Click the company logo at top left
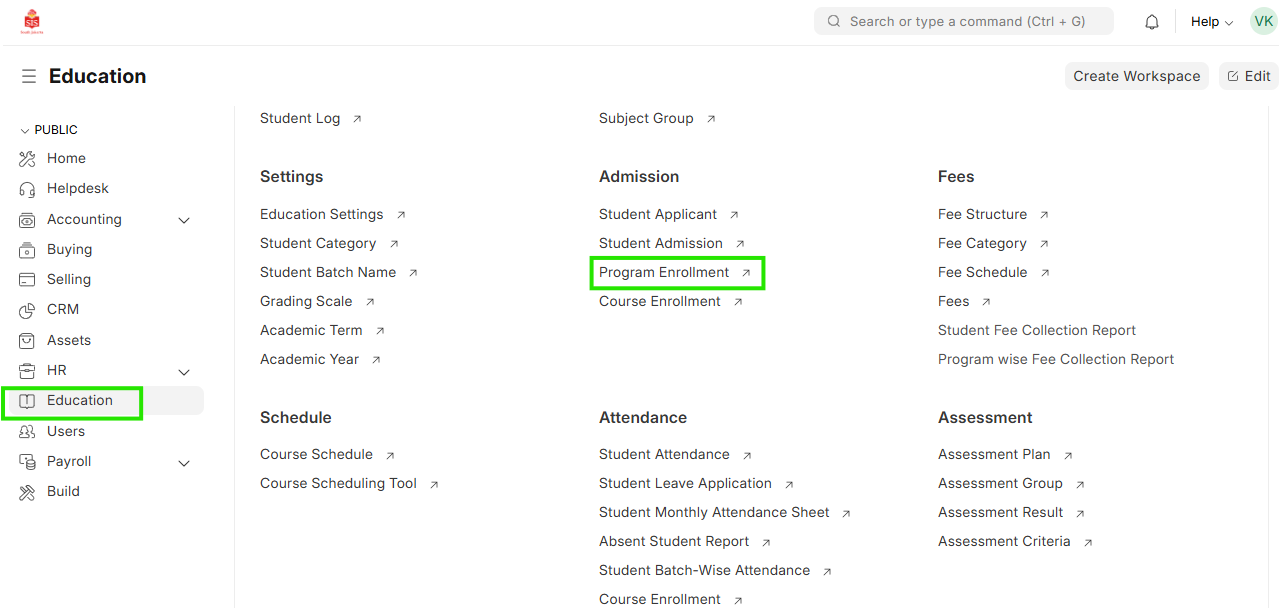 click(x=31, y=22)
